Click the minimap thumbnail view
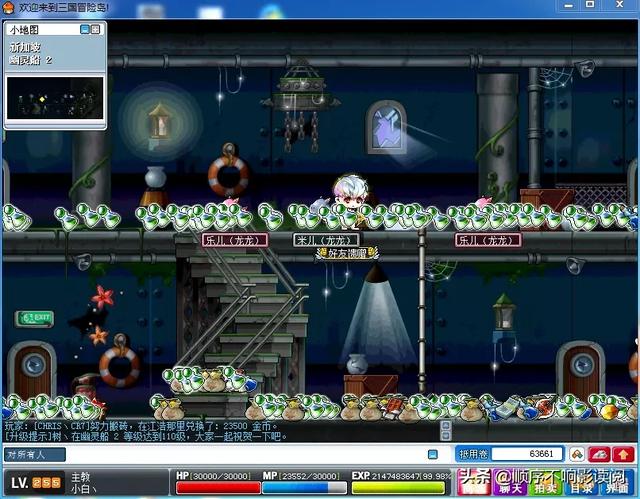This screenshot has width=640, height=499. pos(55,98)
